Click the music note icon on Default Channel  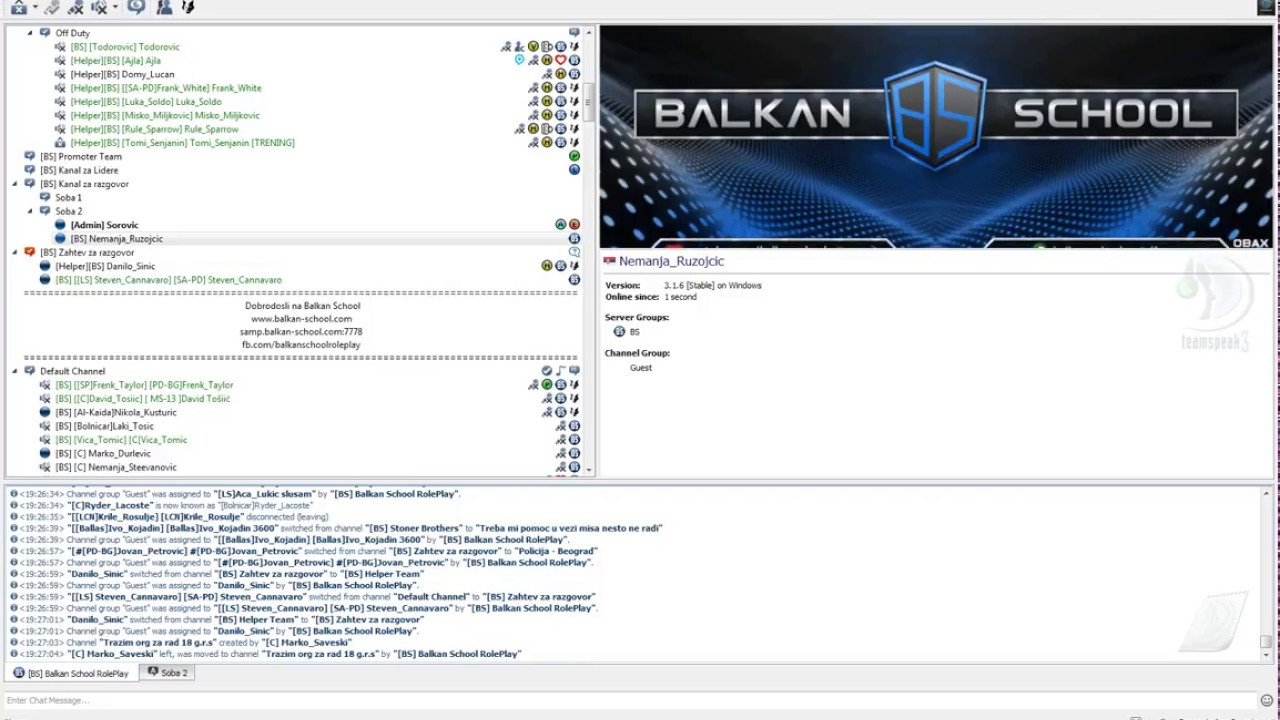(x=561, y=371)
